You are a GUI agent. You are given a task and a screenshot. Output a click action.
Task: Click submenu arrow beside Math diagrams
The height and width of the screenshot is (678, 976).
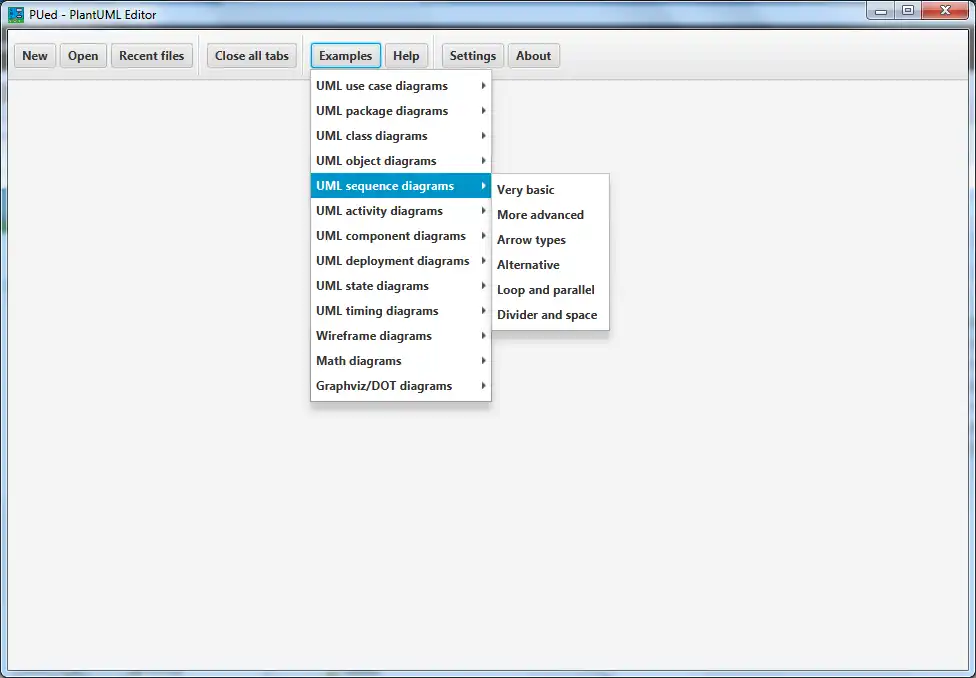pyautogui.click(x=484, y=360)
